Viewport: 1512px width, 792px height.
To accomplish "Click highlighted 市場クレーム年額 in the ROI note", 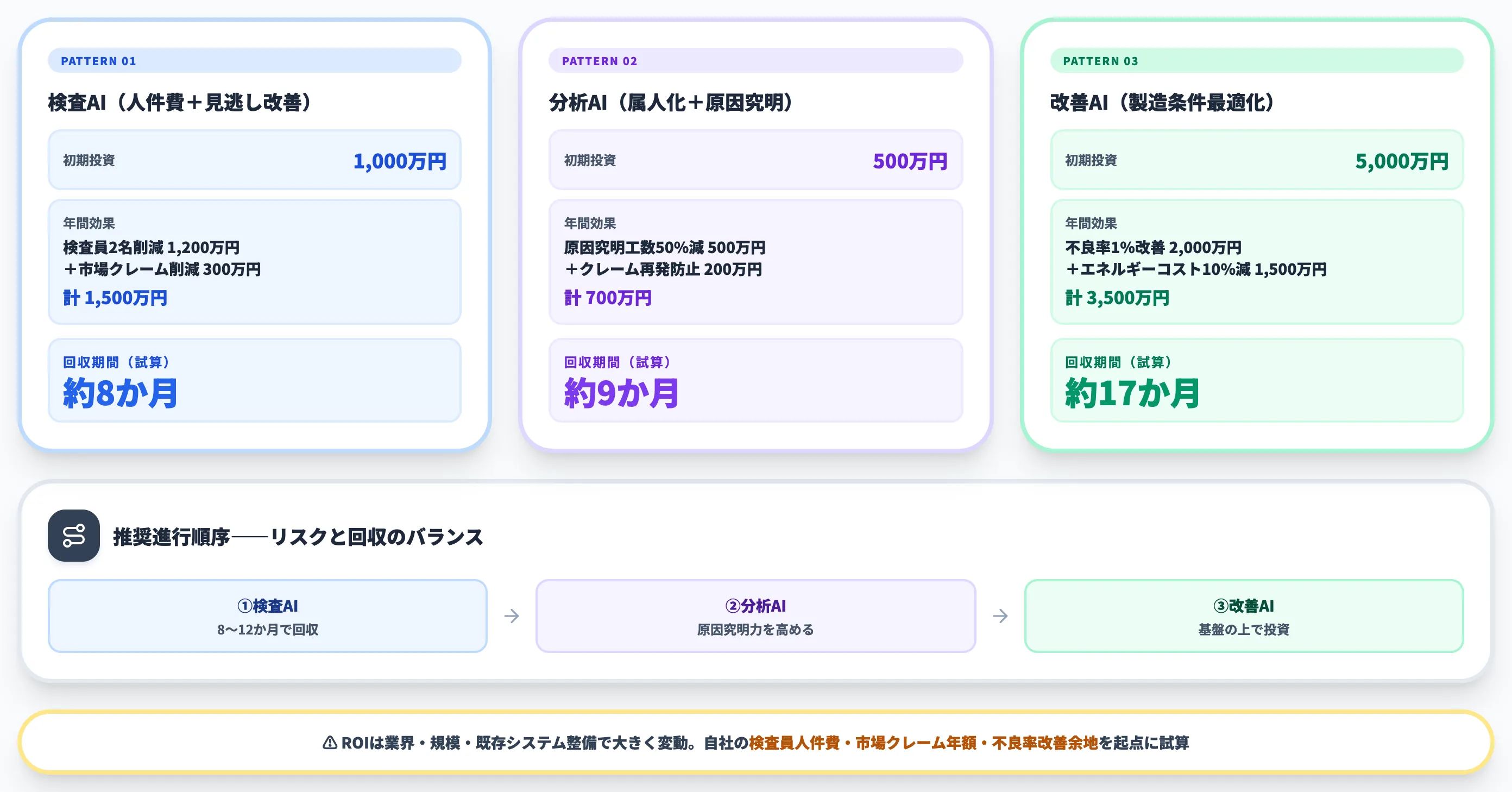I will (x=916, y=743).
